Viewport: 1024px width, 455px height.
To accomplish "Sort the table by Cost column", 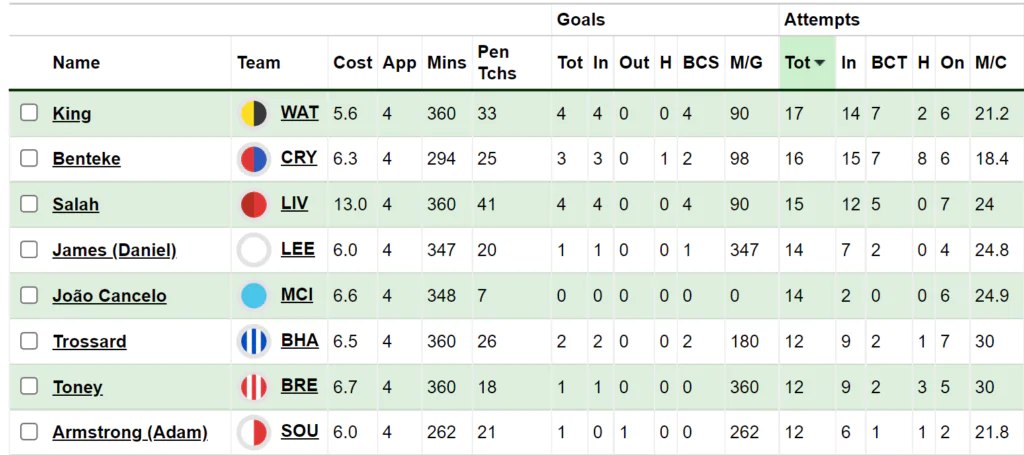I will [352, 63].
